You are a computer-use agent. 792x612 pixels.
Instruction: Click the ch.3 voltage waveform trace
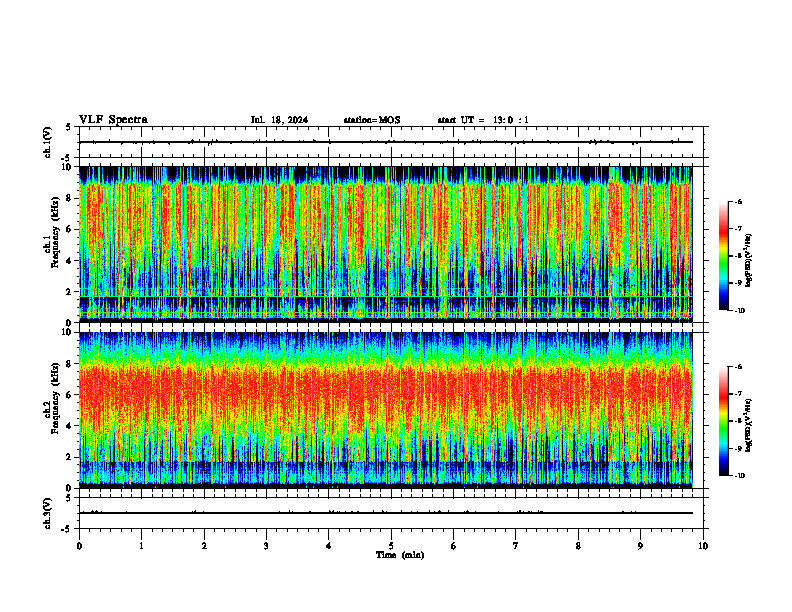(386, 513)
